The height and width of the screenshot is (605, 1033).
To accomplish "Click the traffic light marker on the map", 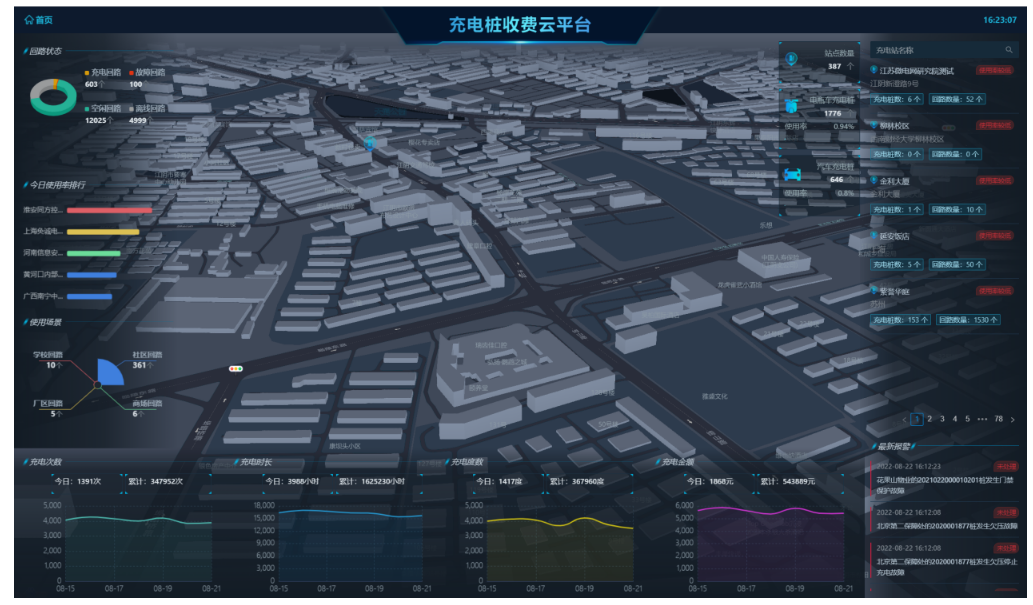I will (x=237, y=369).
